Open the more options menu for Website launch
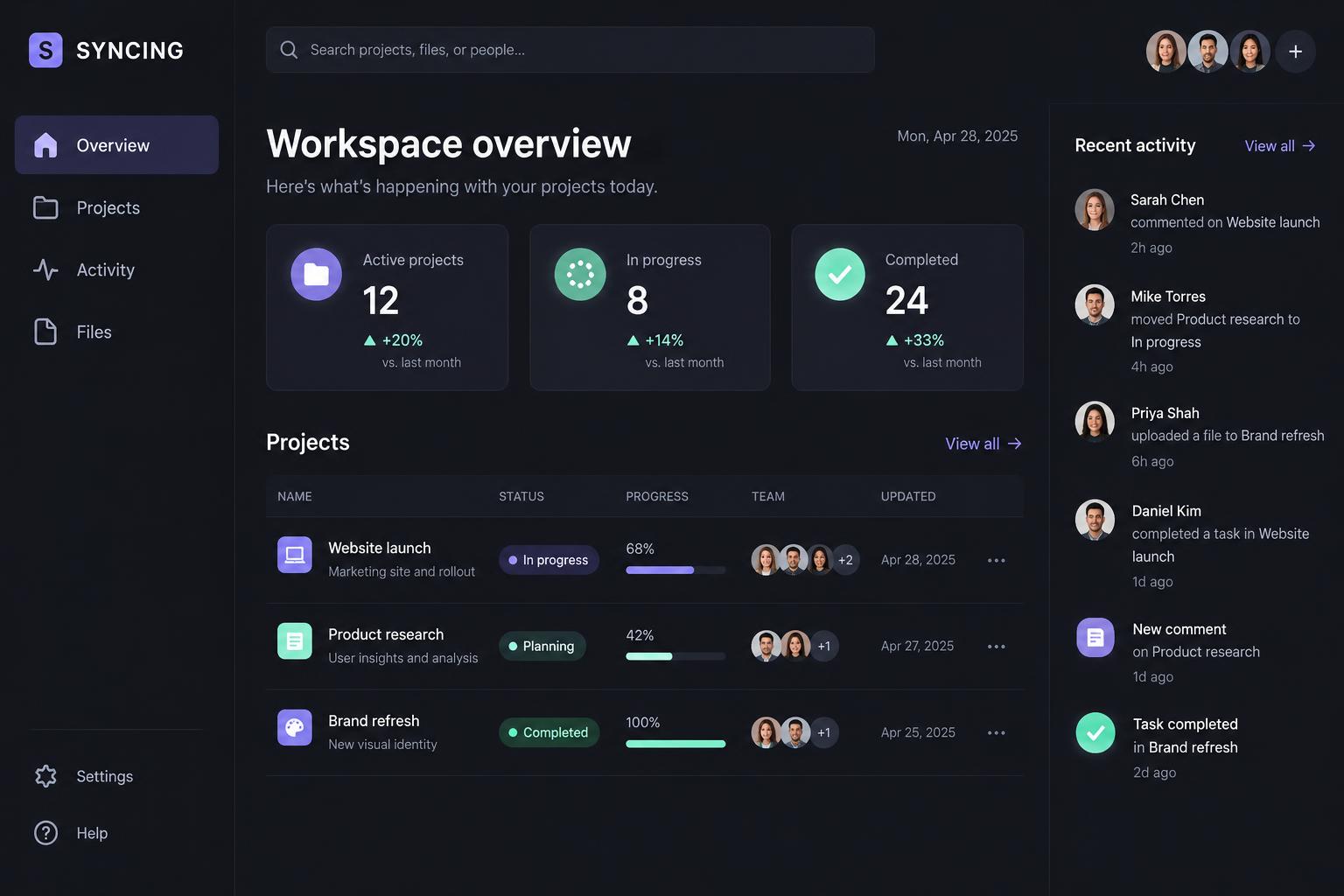1344x896 pixels. (x=996, y=560)
